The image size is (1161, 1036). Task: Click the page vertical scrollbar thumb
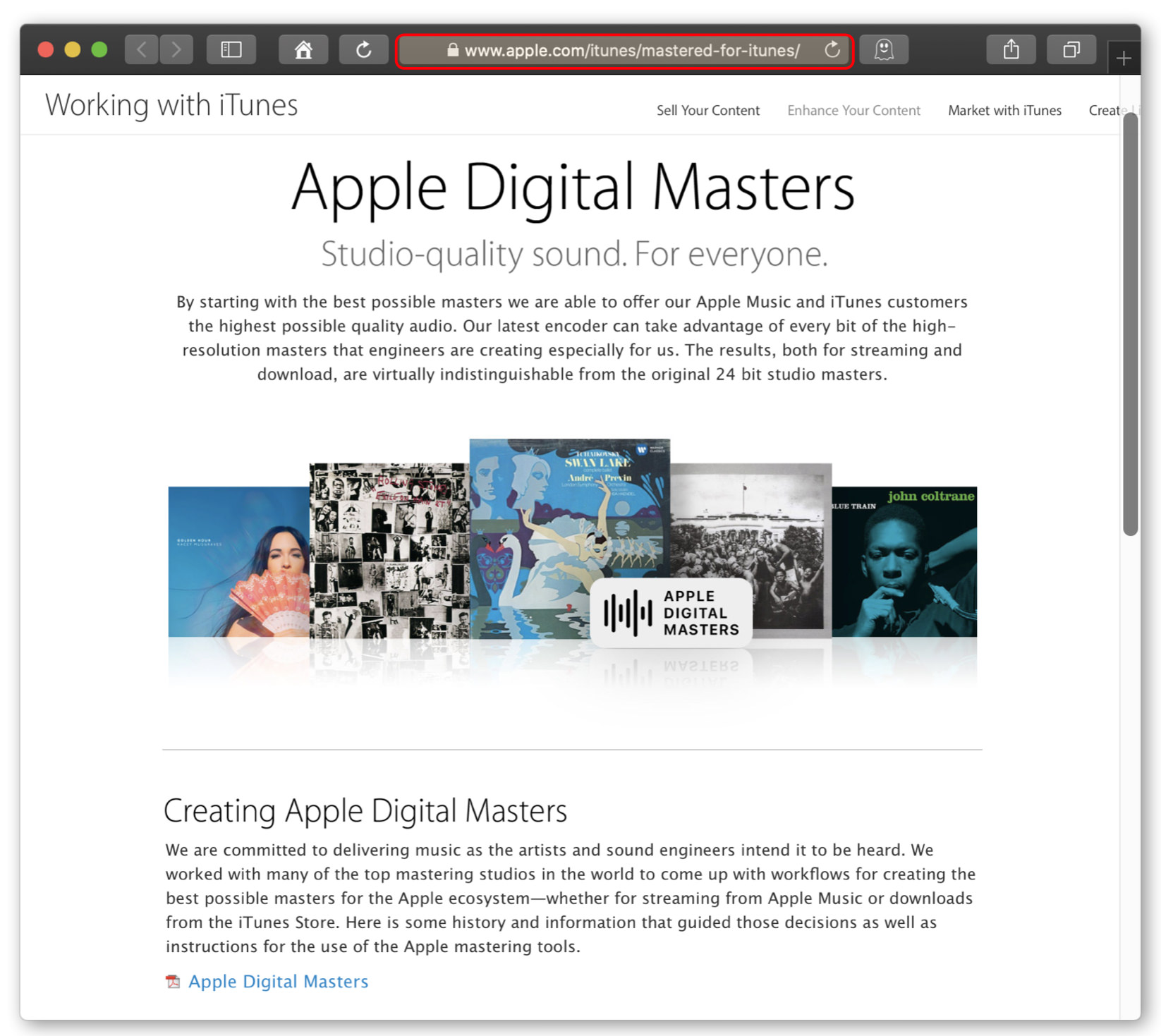click(1131, 324)
